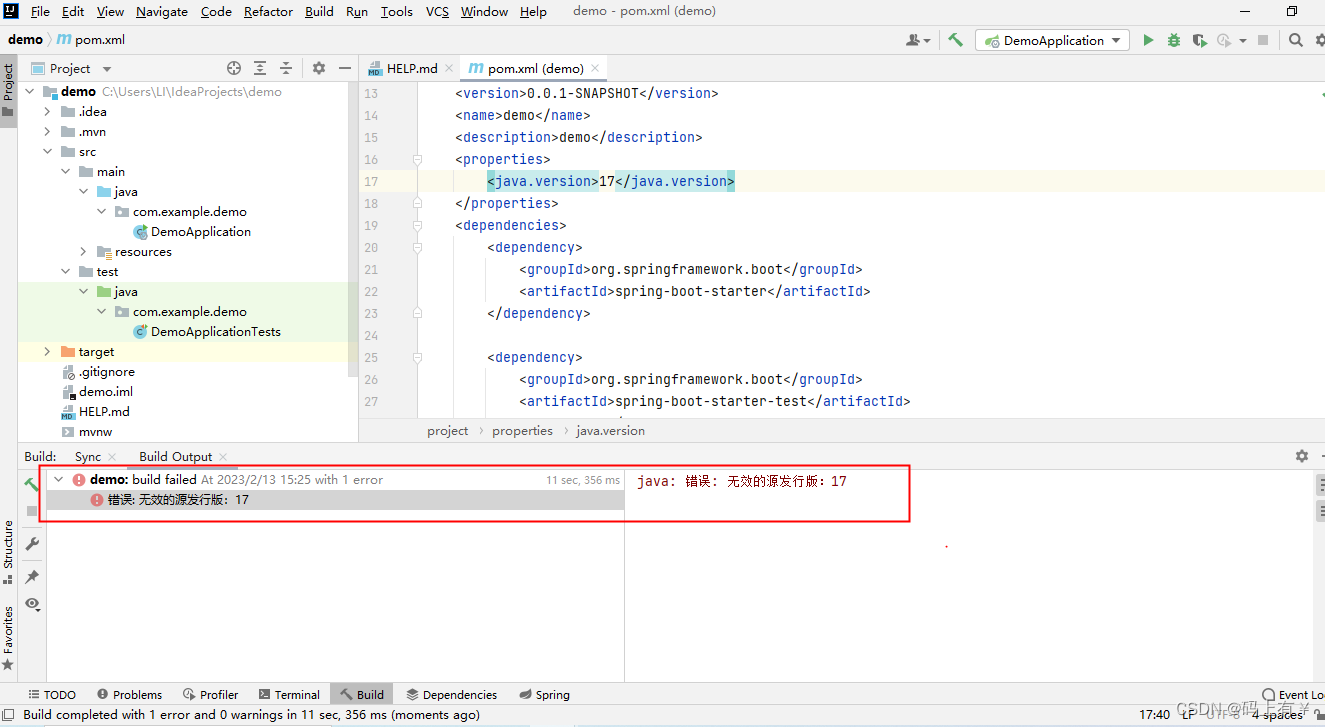Close the Sync tab in the Build panel
Screen dimensions: 1325x727
point(111,457)
